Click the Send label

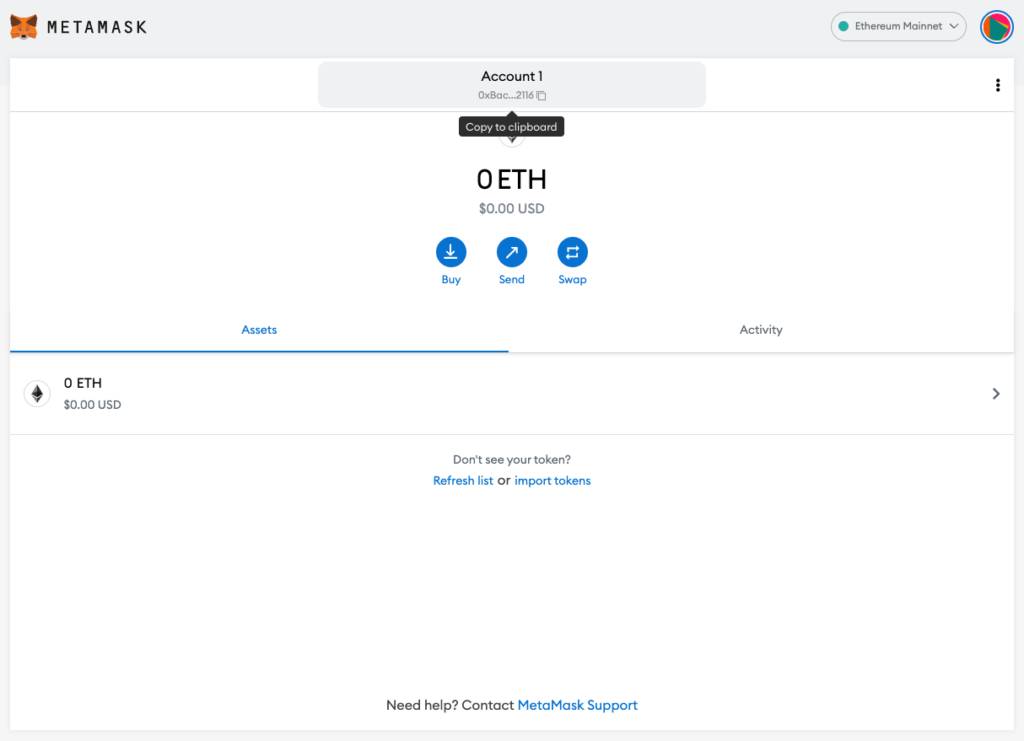pos(511,279)
